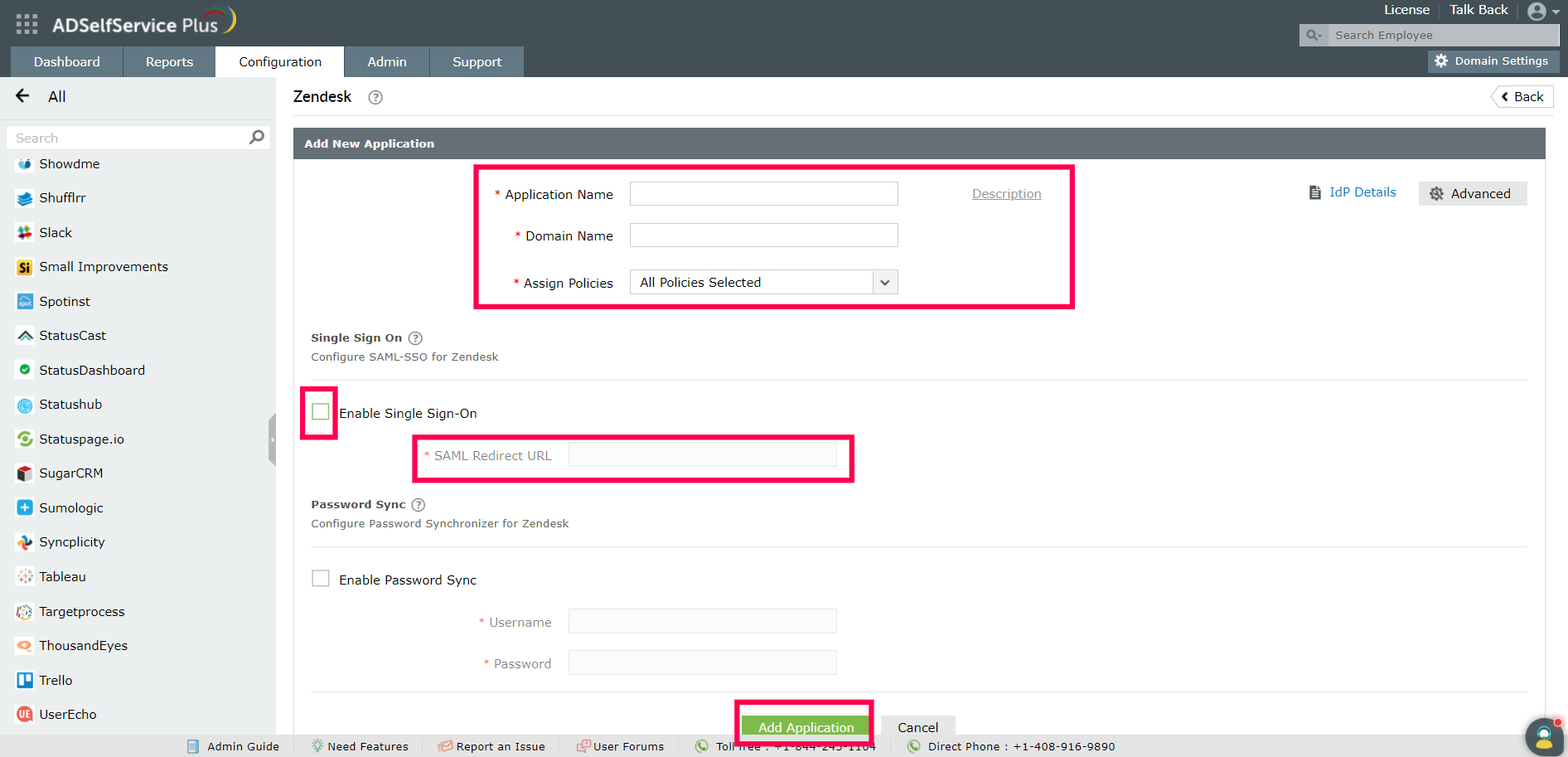Click the StatusCast app icon
This screenshot has height=757, width=1568.
click(25, 336)
